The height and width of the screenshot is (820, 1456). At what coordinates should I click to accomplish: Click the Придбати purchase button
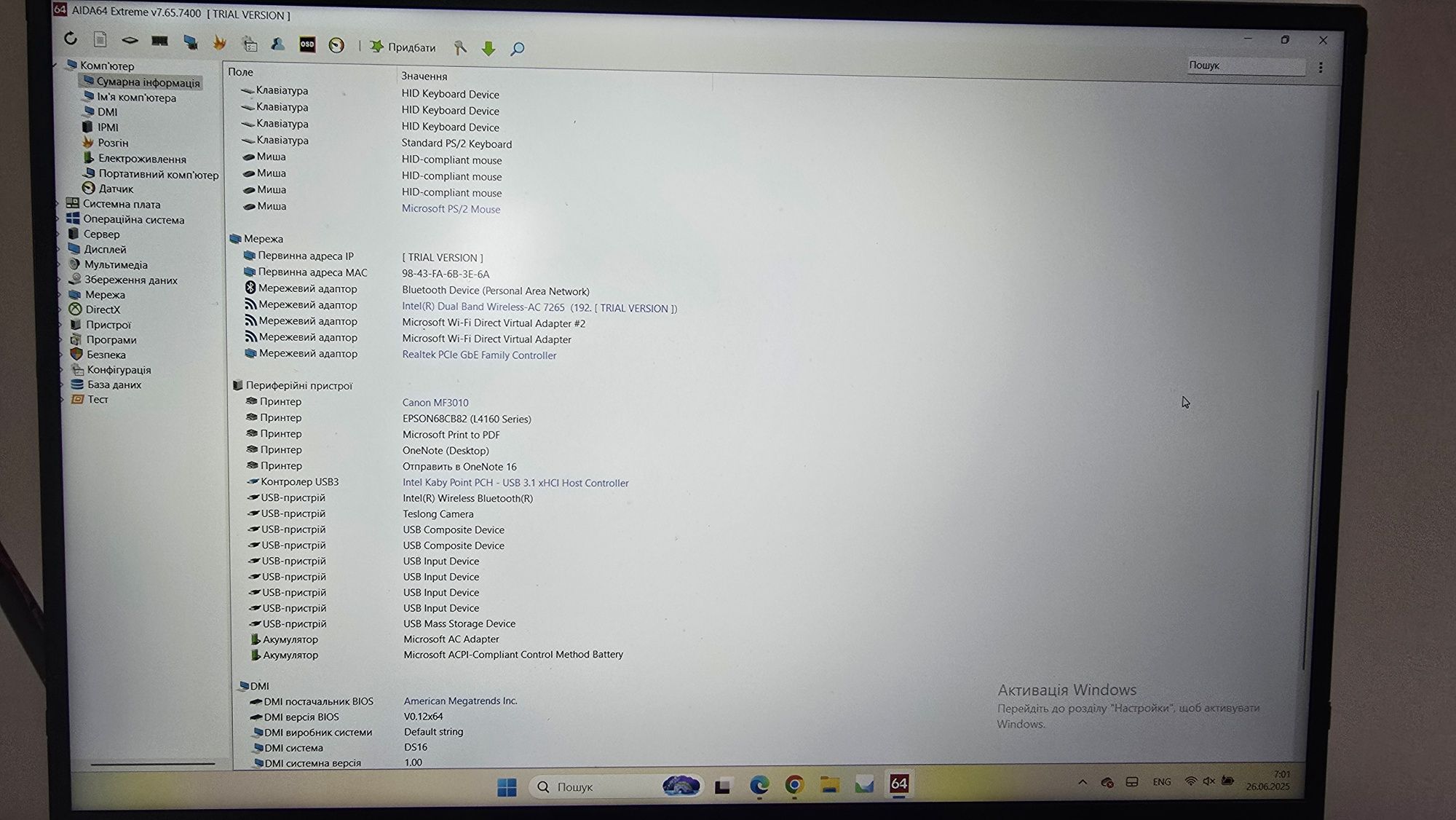[403, 47]
